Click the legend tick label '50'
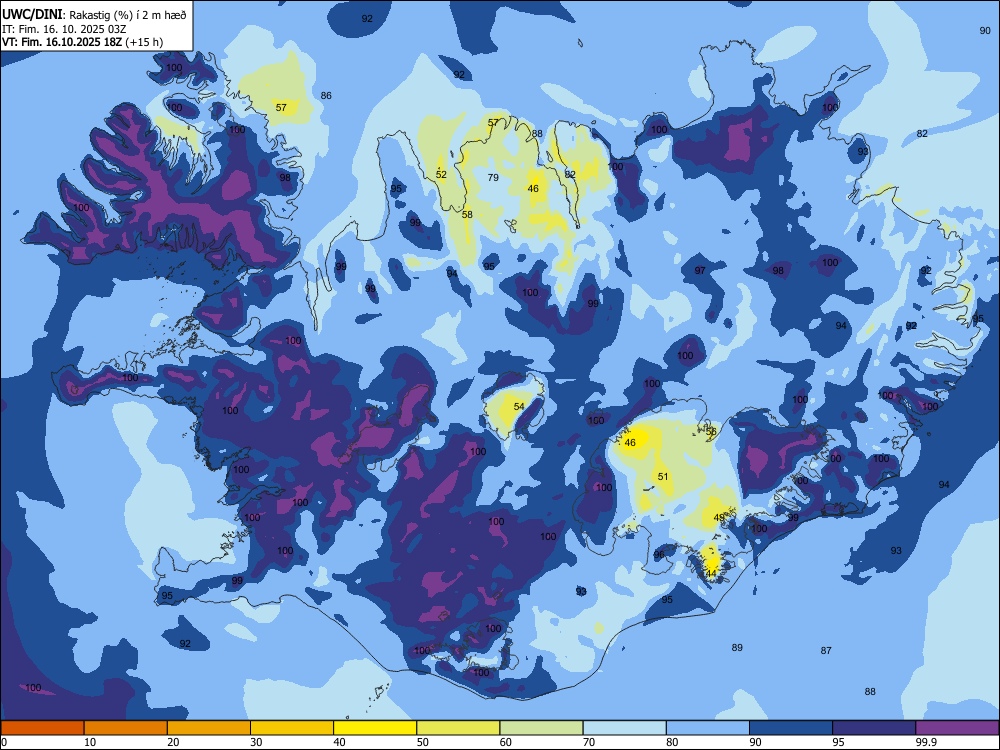Image resolution: width=1000 pixels, height=750 pixels. (x=422, y=742)
